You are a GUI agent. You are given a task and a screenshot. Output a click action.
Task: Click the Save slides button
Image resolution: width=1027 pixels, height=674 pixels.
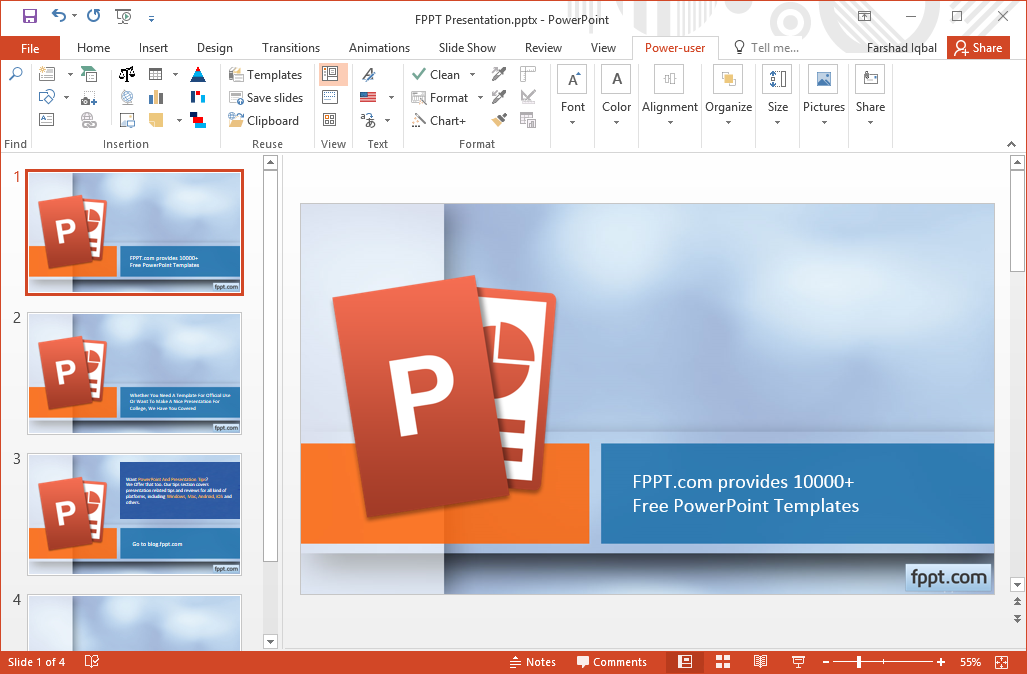point(265,98)
